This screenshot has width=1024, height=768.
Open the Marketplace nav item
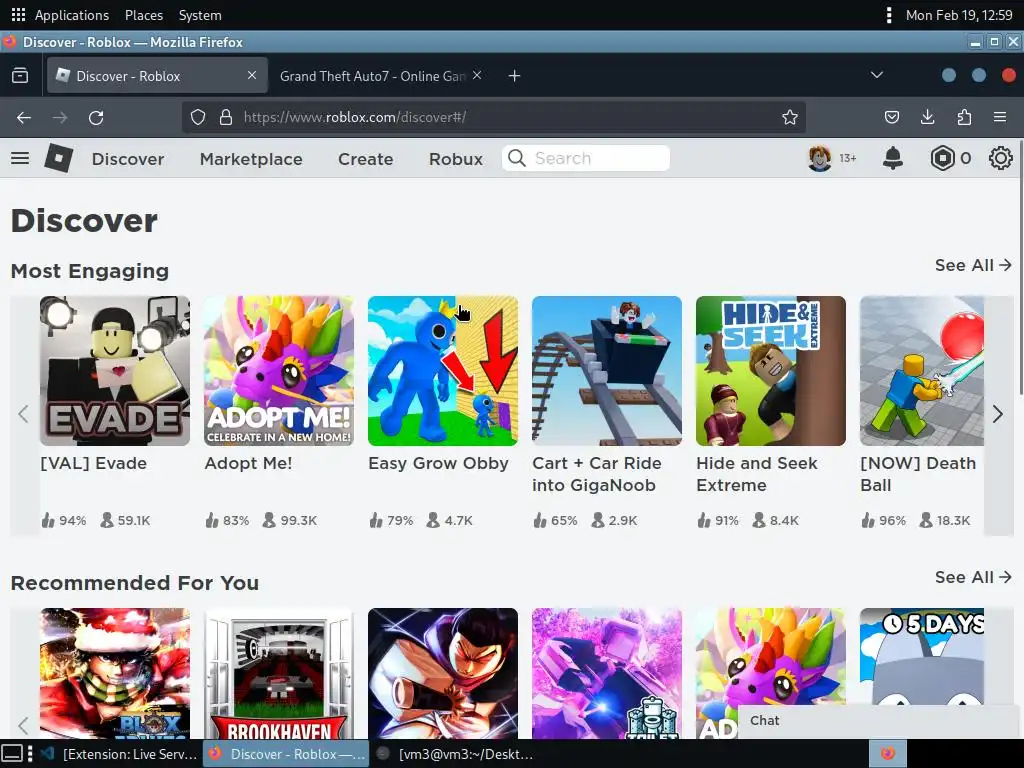coord(251,159)
